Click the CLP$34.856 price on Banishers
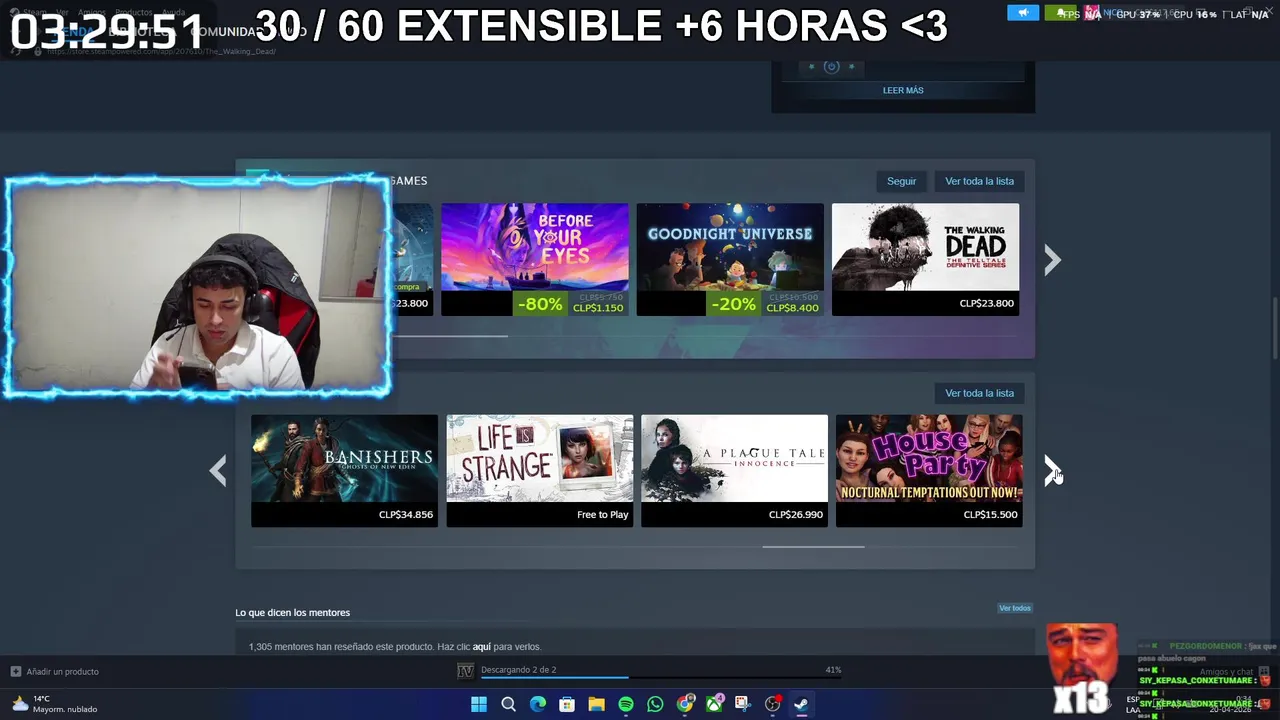 click(x=406, y=515)
